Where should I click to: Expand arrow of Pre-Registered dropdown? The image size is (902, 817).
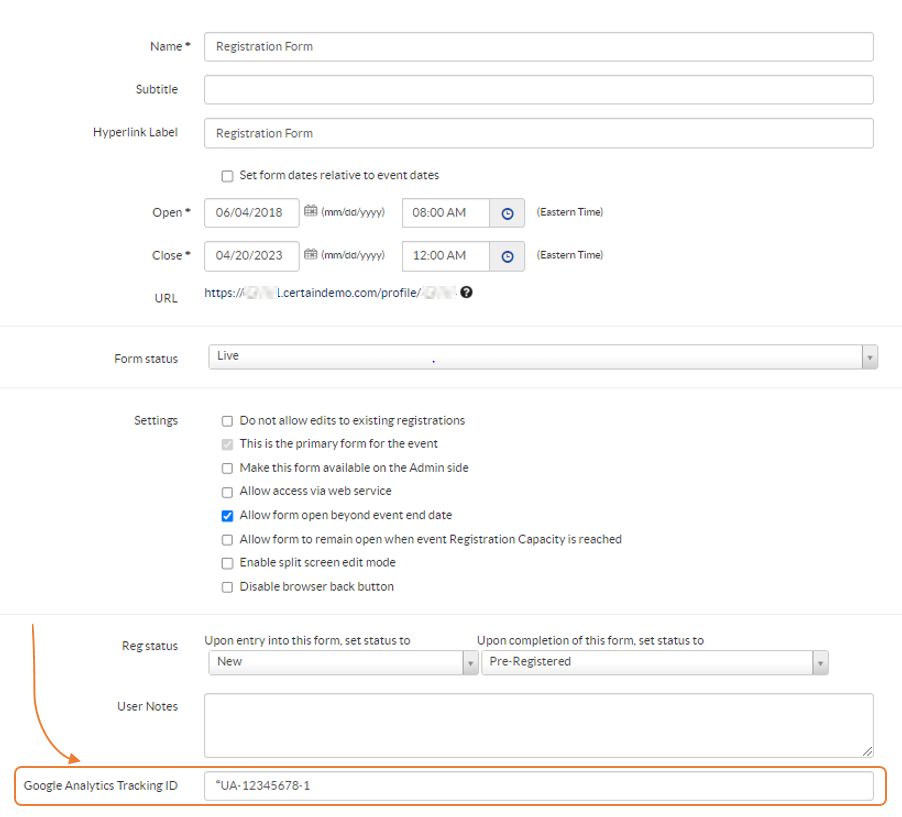point(820,663)
